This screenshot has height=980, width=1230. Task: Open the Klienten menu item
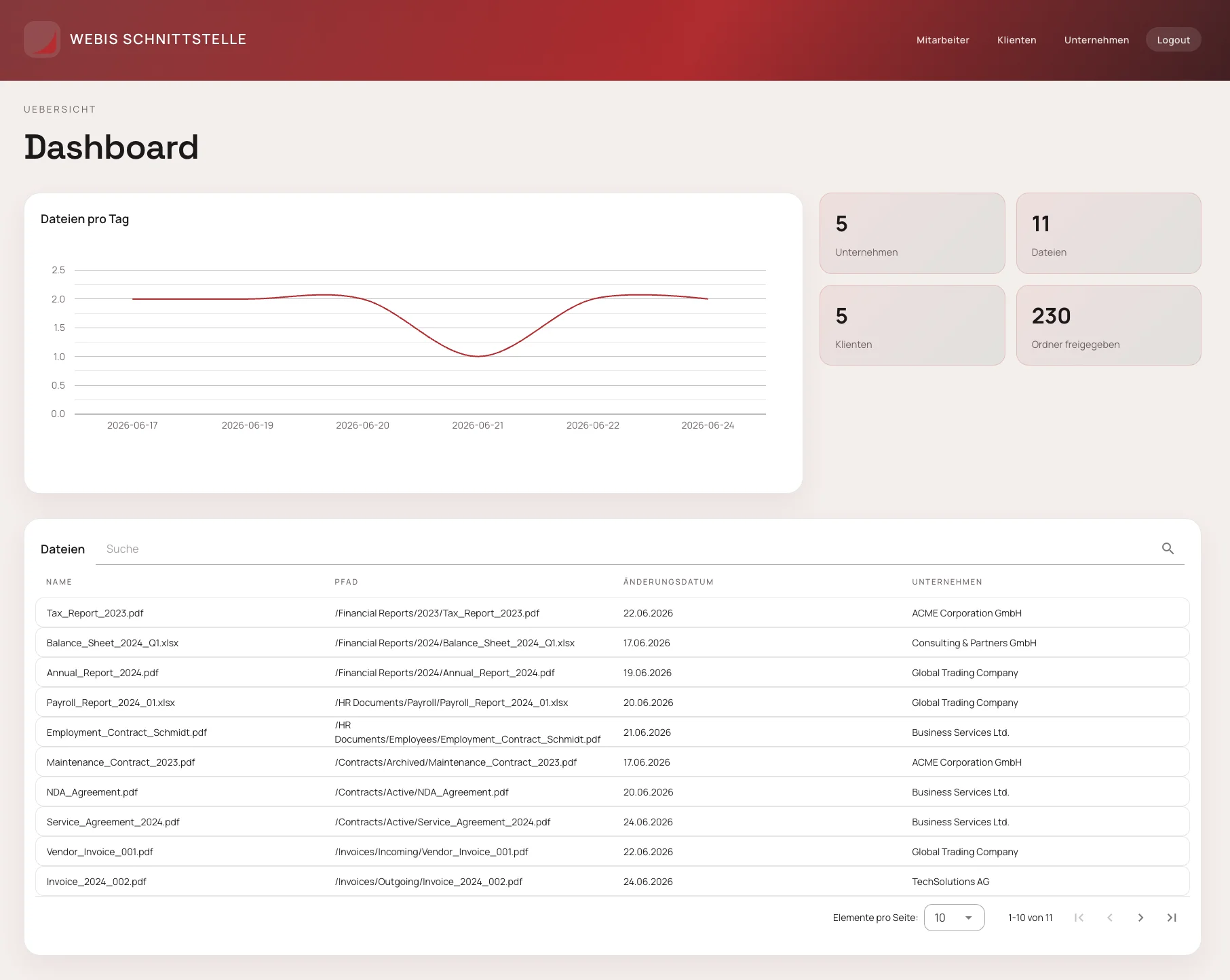(x=1016, y=40)
